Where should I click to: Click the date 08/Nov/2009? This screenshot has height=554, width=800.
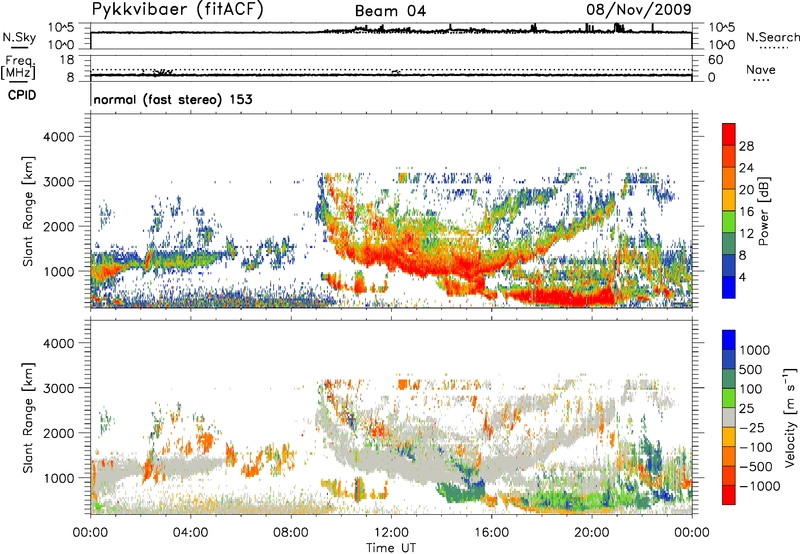[639, 10]
